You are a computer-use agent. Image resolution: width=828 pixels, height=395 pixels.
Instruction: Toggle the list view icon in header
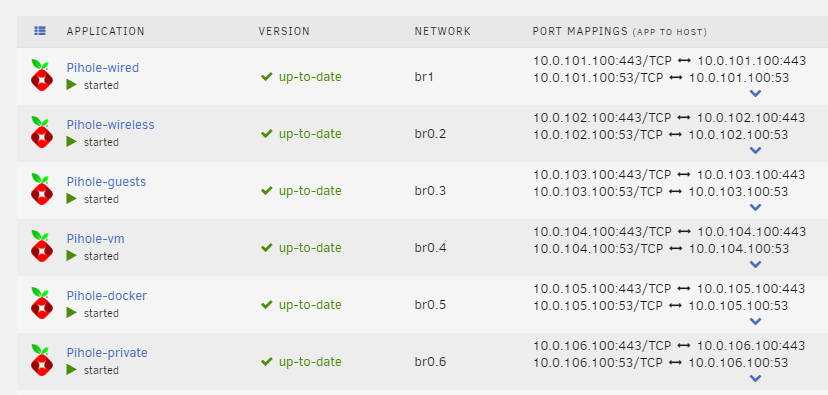(40, 31)
